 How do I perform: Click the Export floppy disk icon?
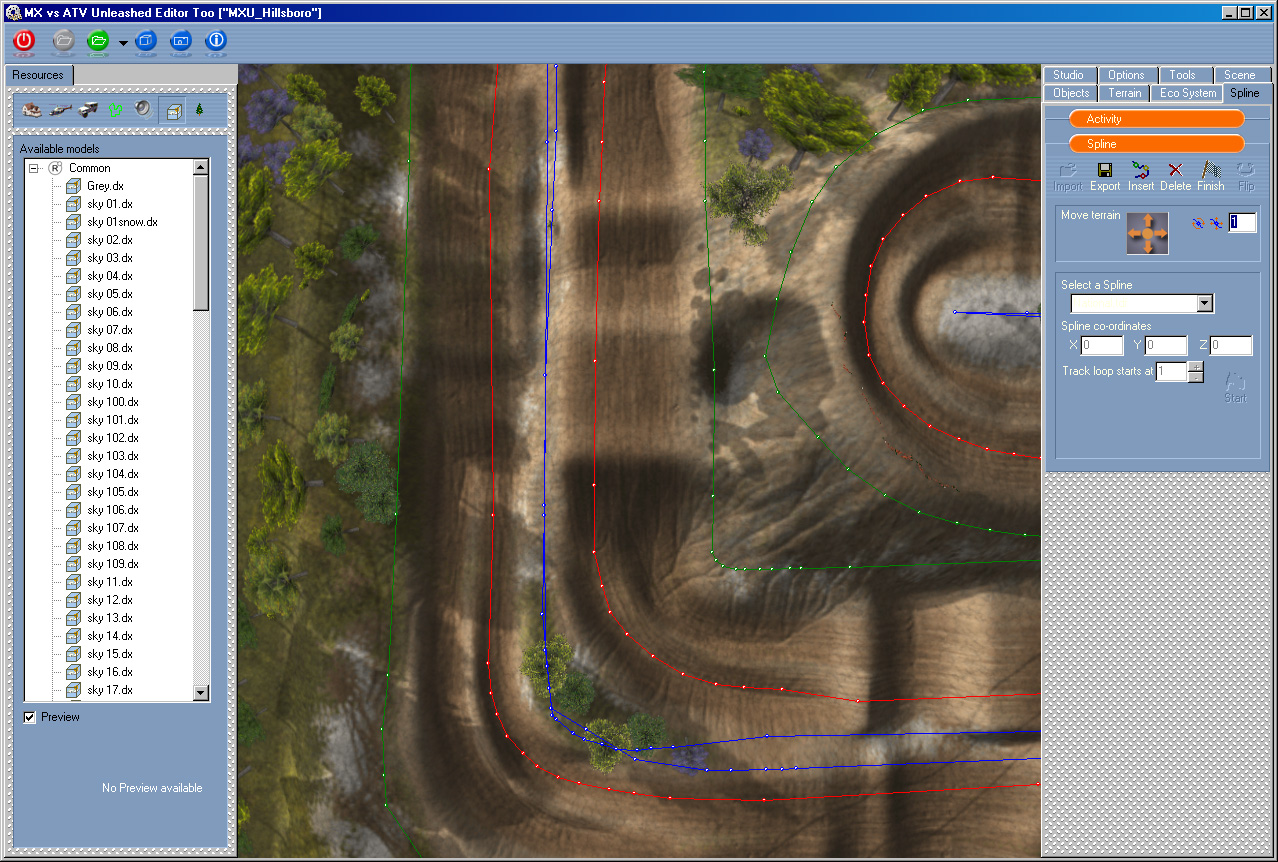[1105, 177]
